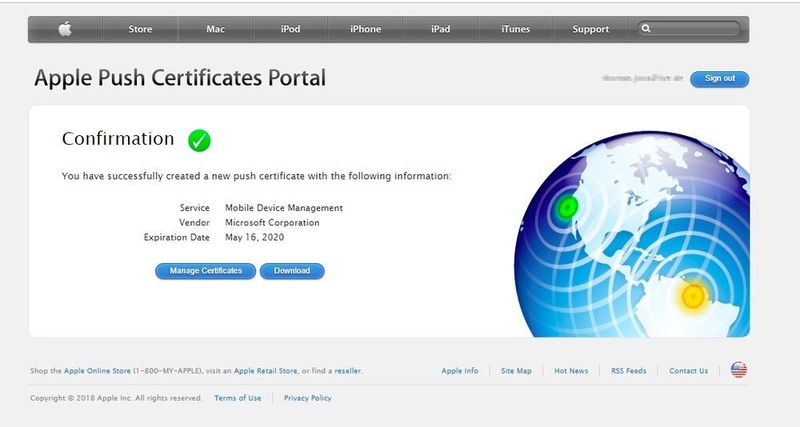Click the Sign out button
Viewport: 800px width, 427px height.
(x=719, y=79)
